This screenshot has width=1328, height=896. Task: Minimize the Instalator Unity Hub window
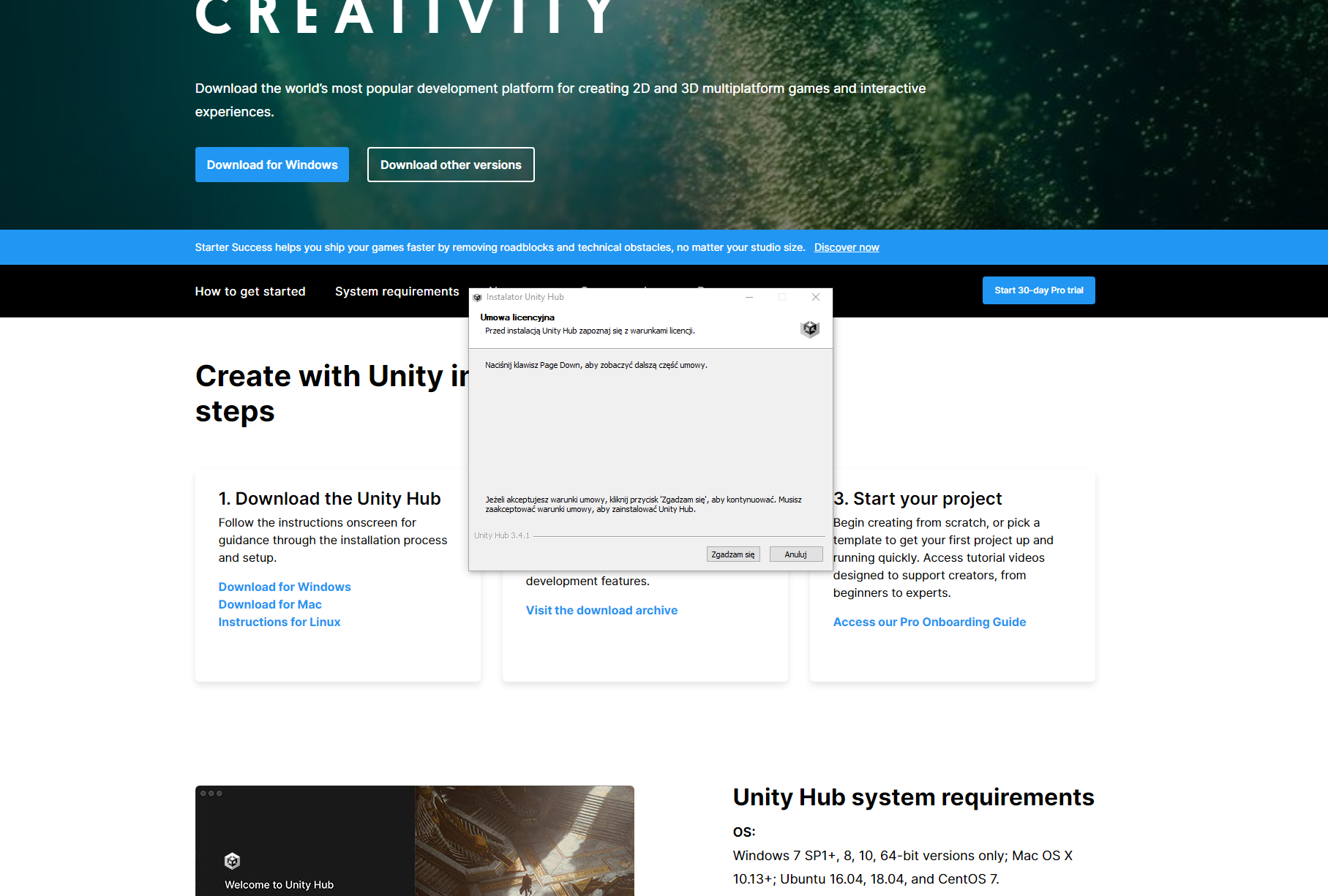(x=749, y=297)
